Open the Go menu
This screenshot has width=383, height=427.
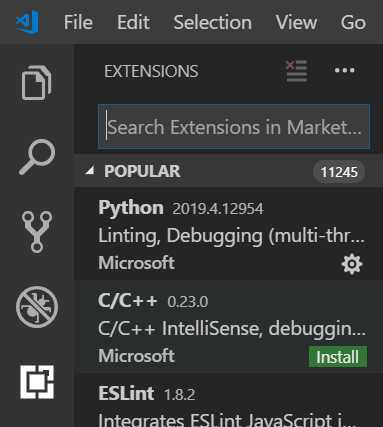click(x=353, y=22)
